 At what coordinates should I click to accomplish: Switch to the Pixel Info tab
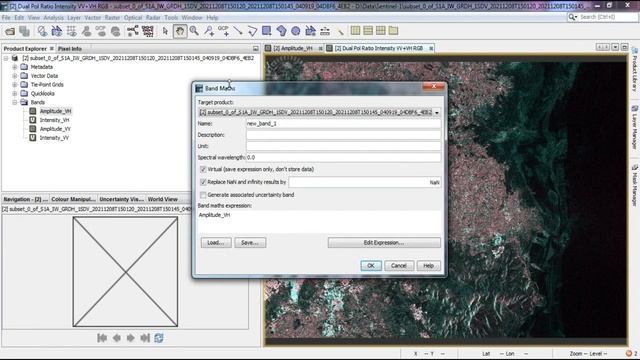tap(70, 49)
